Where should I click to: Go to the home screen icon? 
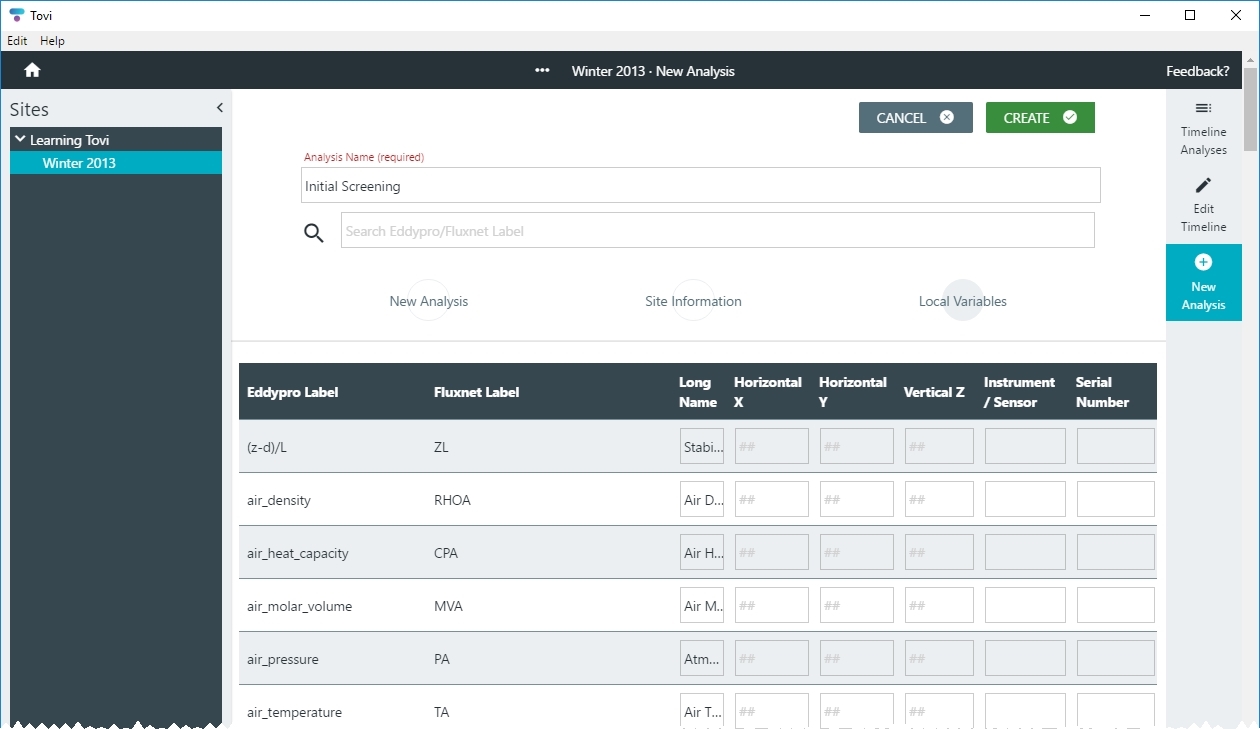click(32, 70)
